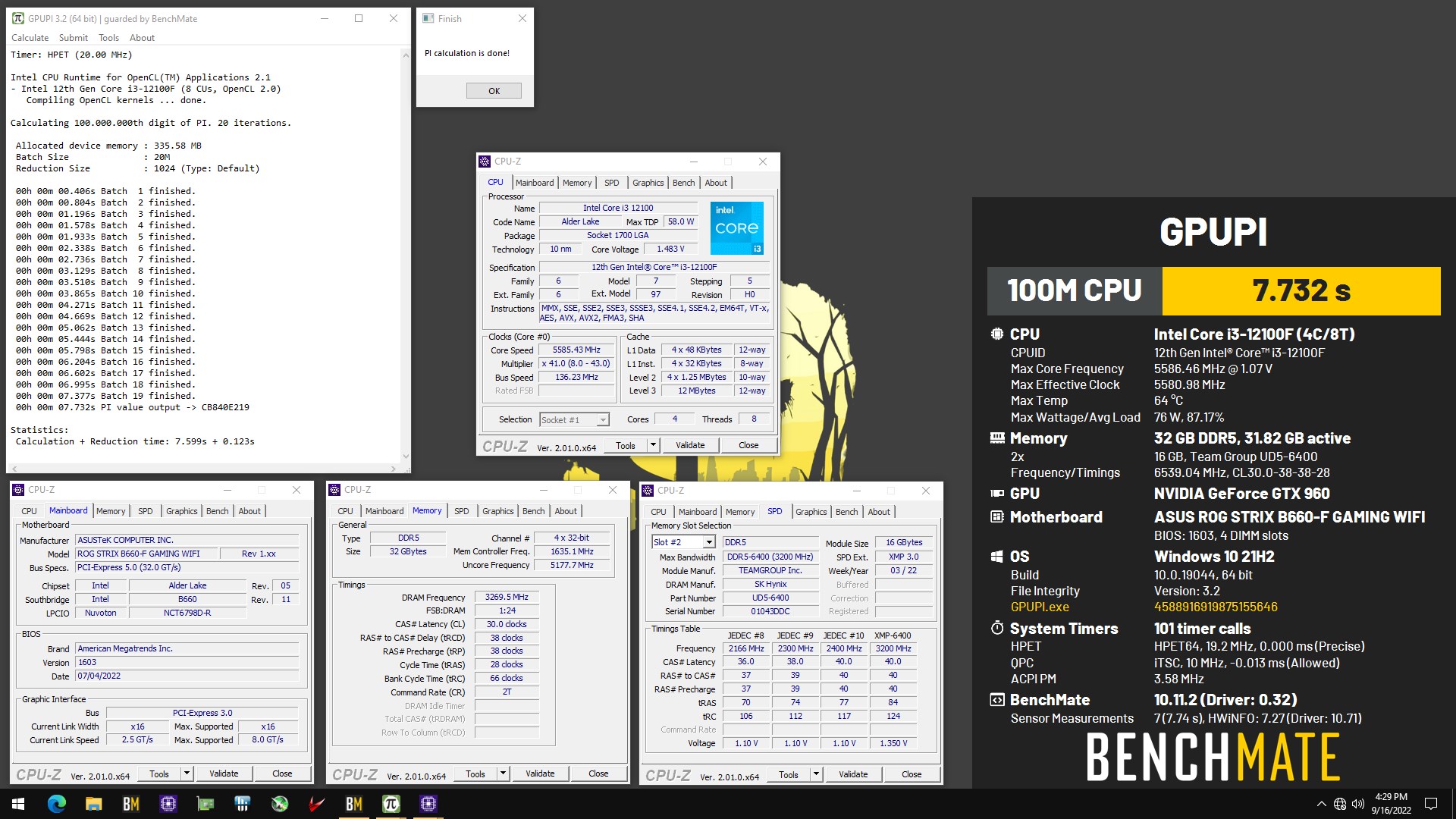Click the running CPU-Z taskbar icon right of GPUPI

[x=428, y=804]
